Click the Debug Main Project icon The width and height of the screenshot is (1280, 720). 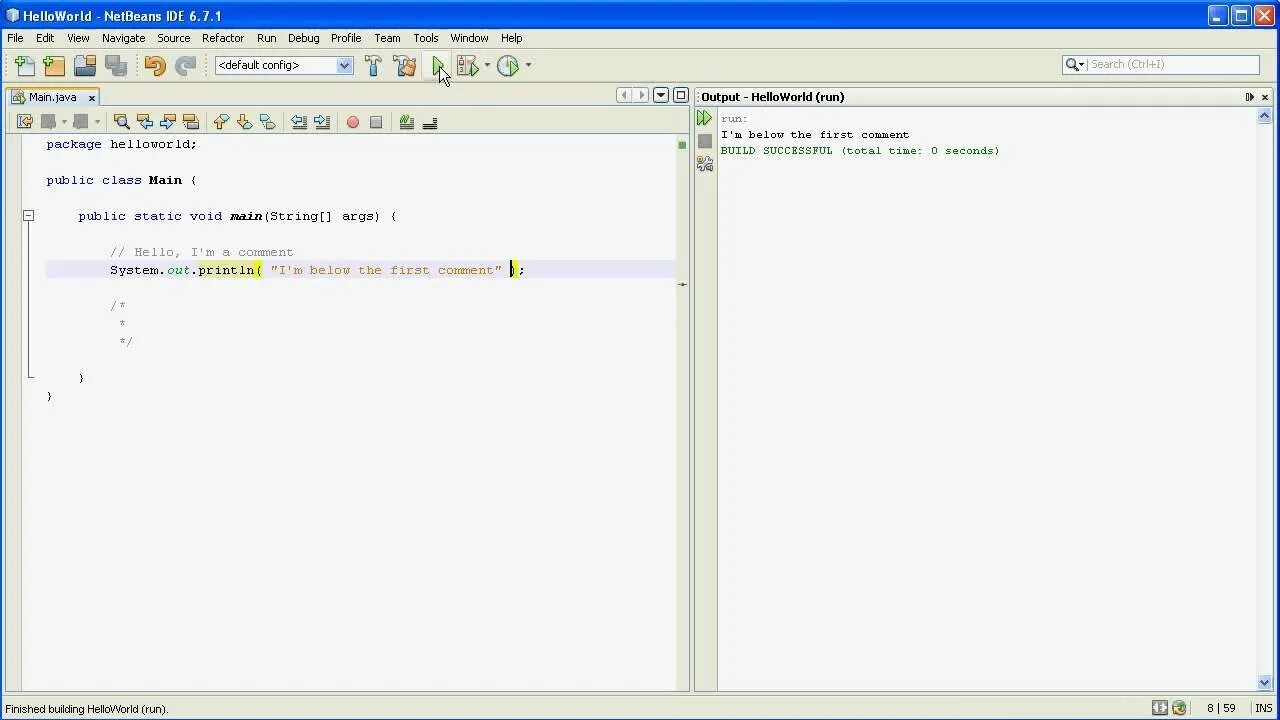coord(467,66)
